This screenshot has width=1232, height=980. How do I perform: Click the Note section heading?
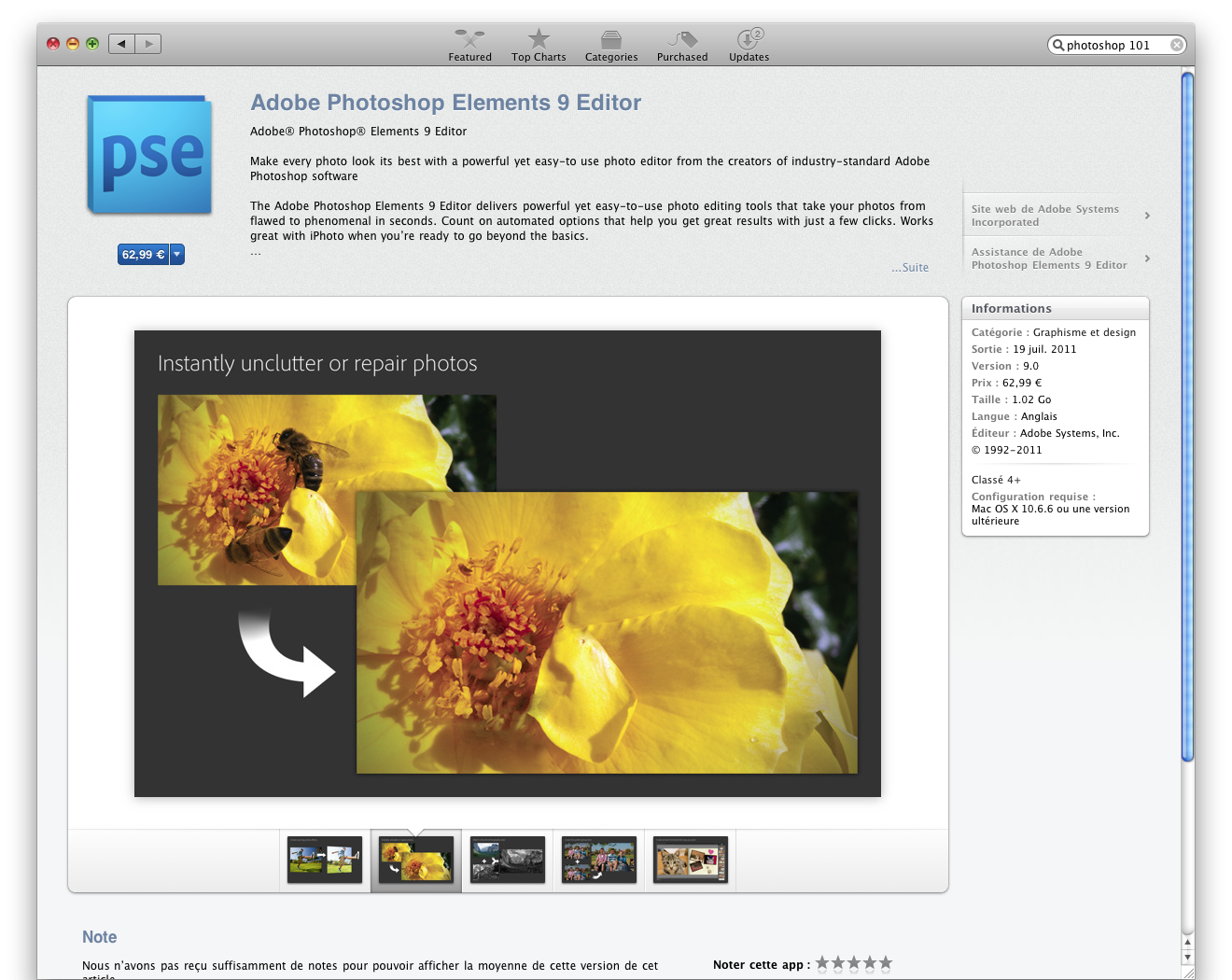pos(100,937)
